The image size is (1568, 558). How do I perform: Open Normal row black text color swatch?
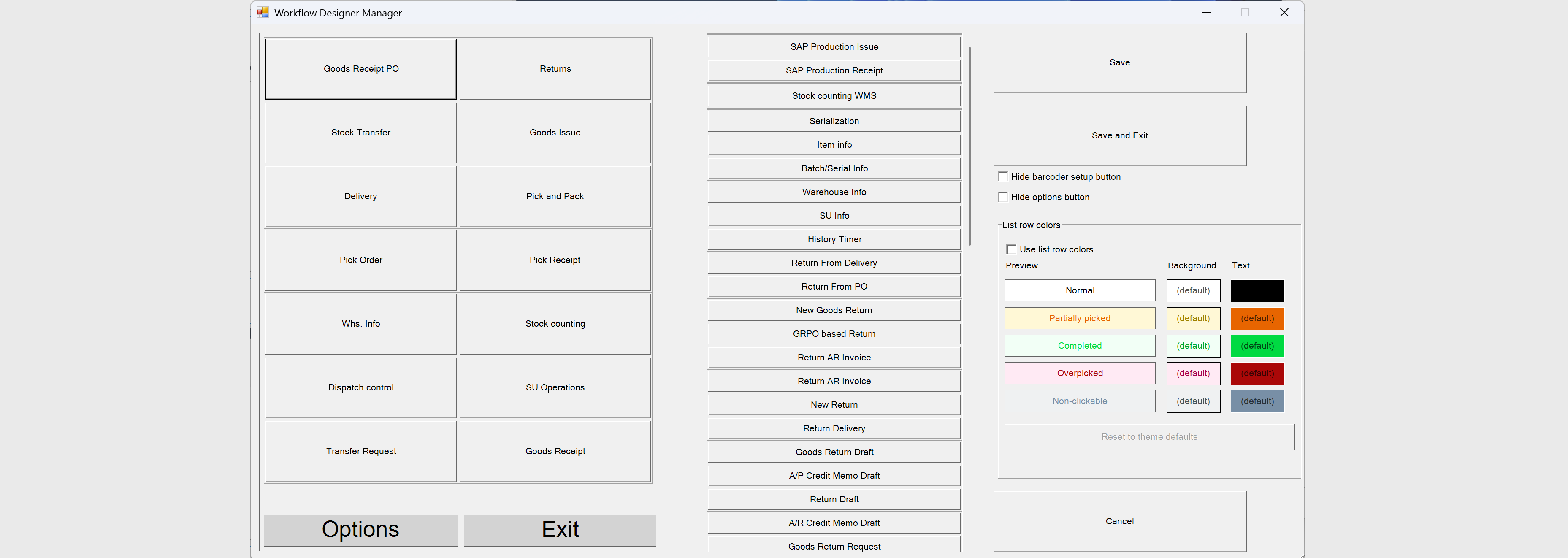click(x=1257, y=291)
